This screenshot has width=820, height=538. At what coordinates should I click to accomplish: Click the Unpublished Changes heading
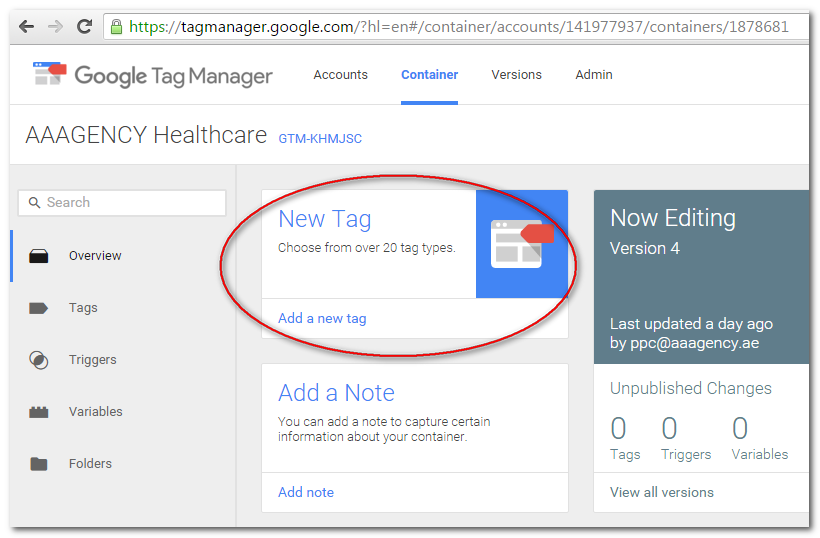coord(691,388)
